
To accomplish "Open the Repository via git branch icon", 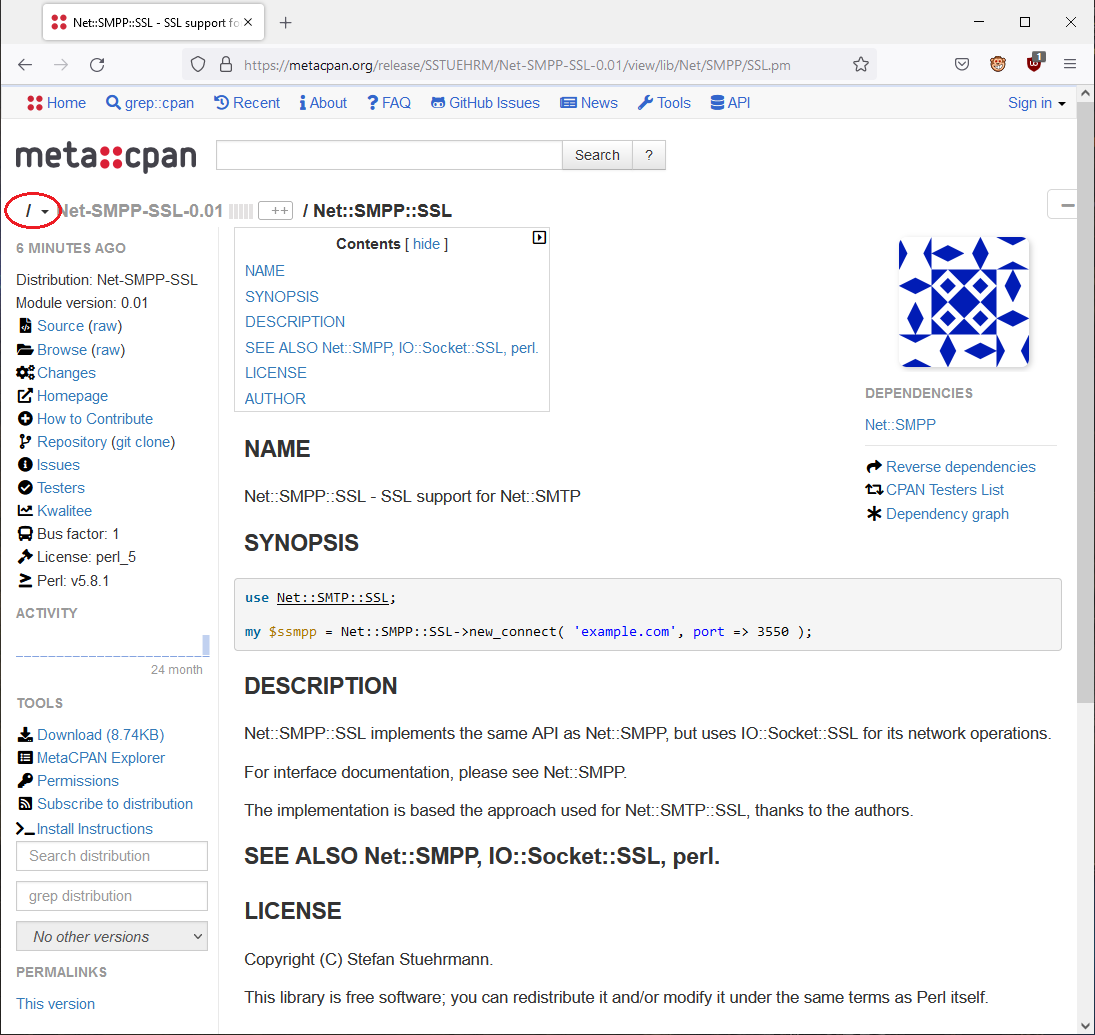I will tap(70, 441).
